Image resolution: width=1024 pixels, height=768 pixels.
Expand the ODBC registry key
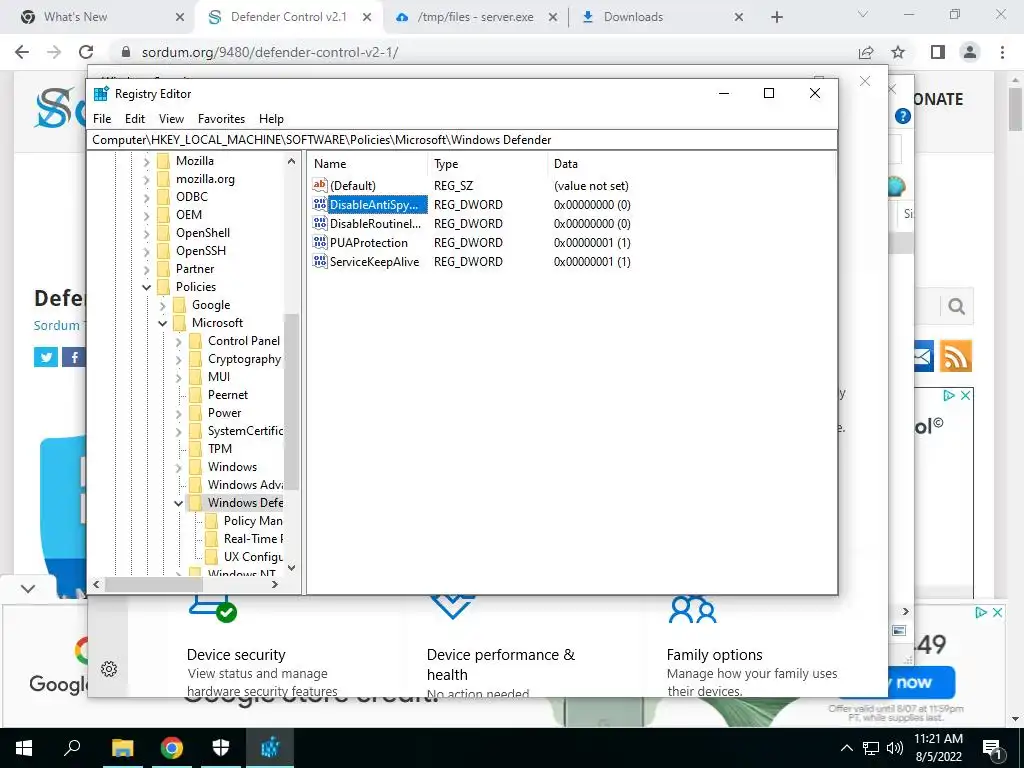[x=146, y=197]
